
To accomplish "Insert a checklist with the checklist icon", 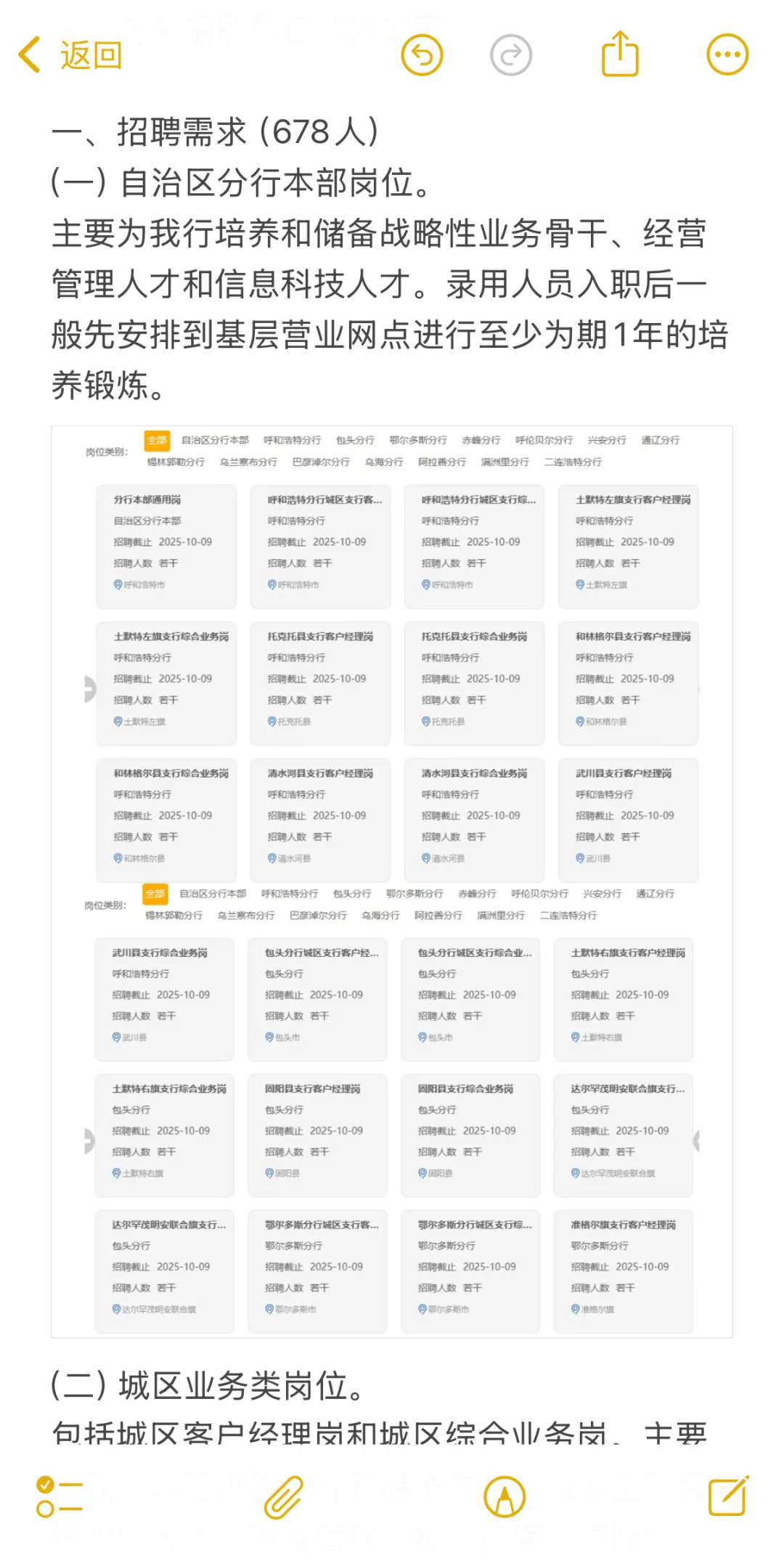I will [x=60, y=1498].
